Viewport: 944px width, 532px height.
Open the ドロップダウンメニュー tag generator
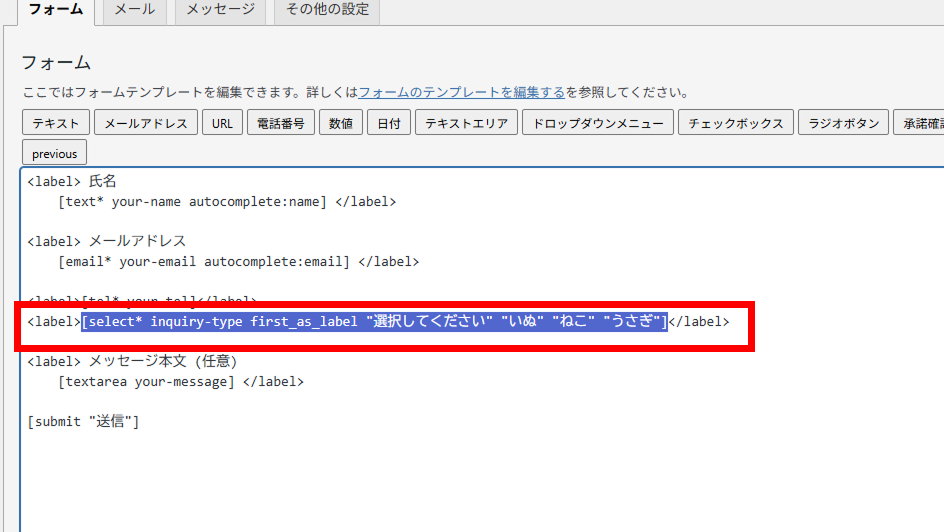(598, 124)
